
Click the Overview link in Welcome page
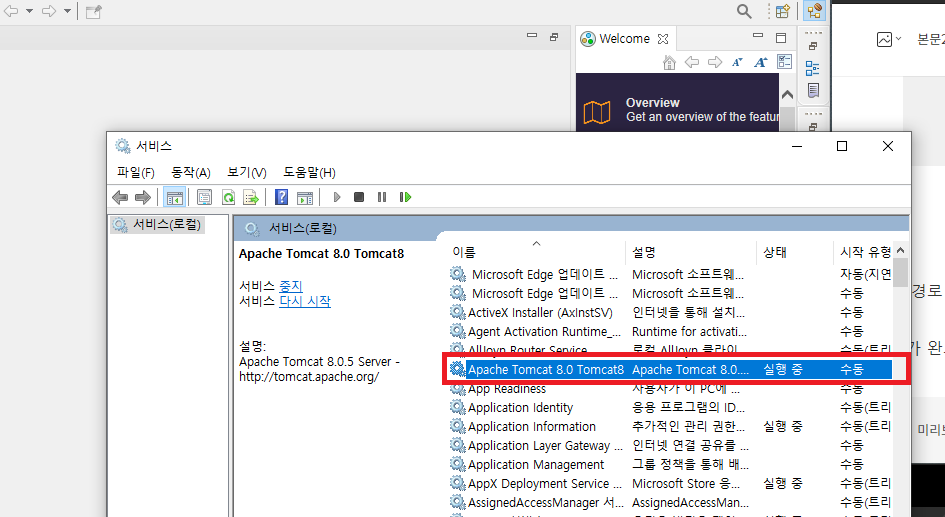pyautogui.click(x=653, y=102)
